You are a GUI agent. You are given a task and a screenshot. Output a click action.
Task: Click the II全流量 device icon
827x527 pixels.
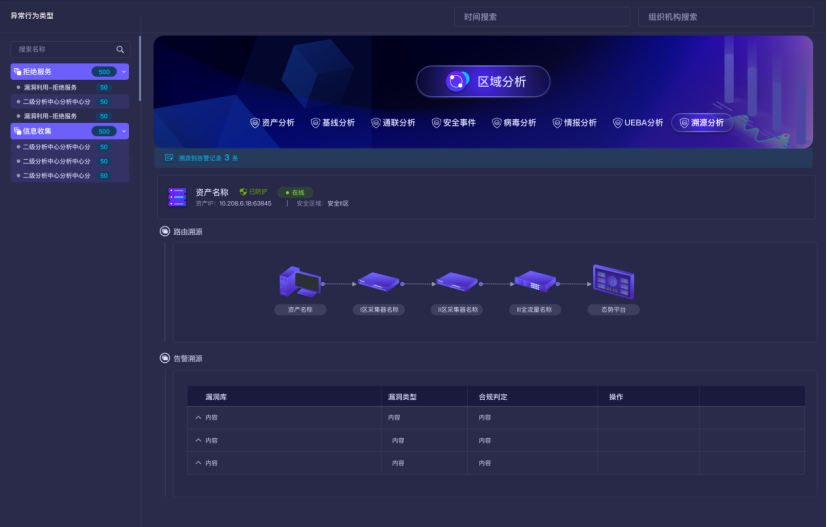tap(533, 282)
